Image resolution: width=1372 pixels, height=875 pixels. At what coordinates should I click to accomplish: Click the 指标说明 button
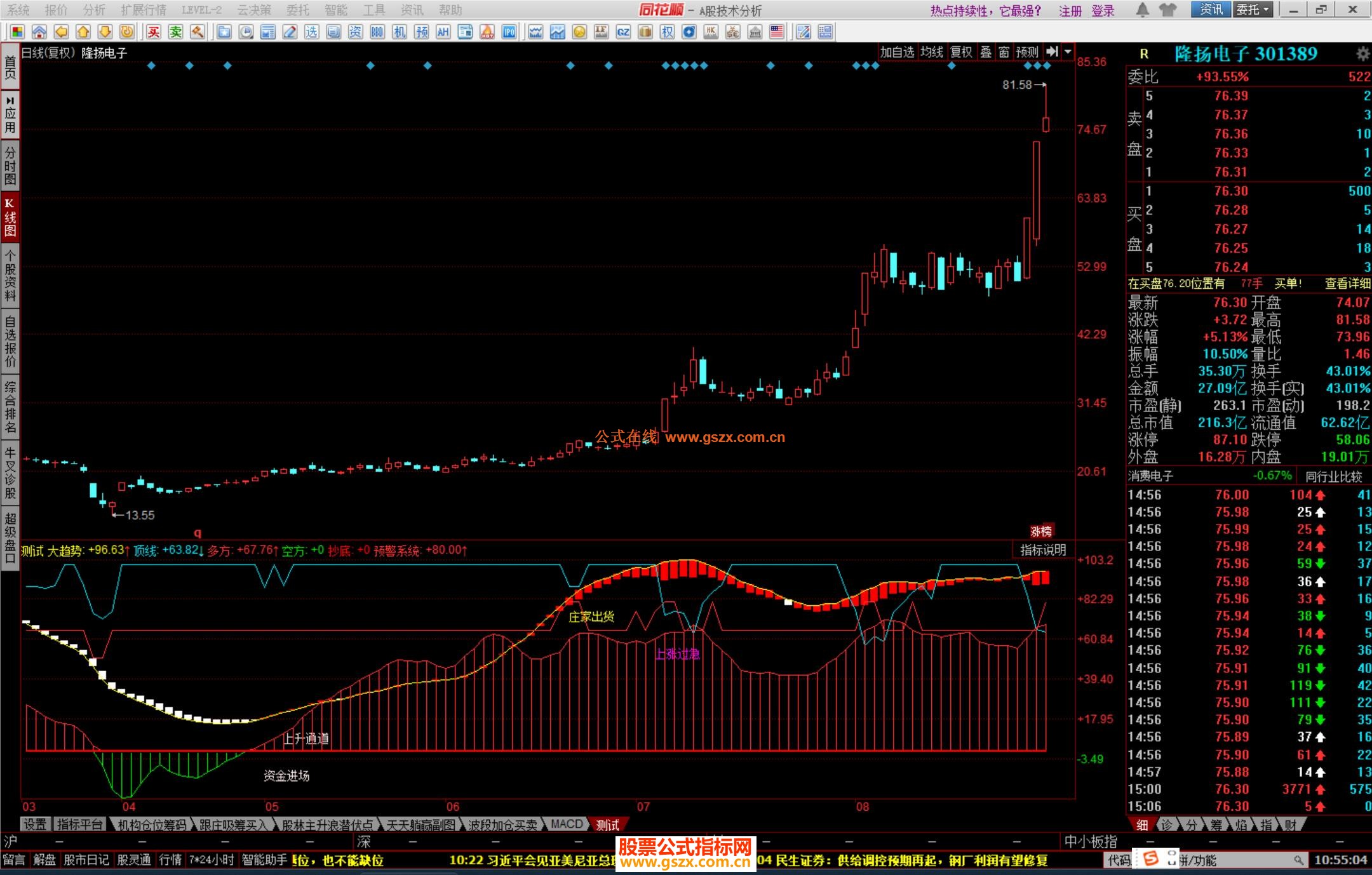(1042, 550)
